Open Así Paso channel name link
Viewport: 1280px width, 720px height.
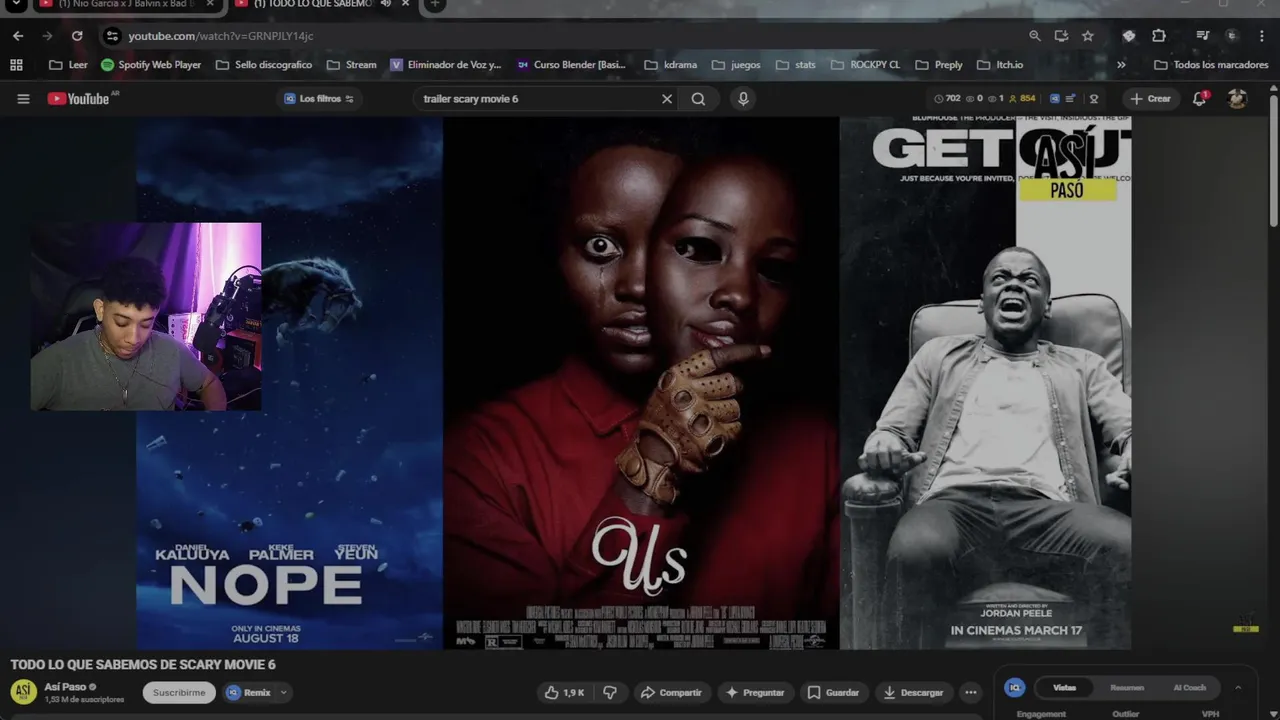click(65, 687)
